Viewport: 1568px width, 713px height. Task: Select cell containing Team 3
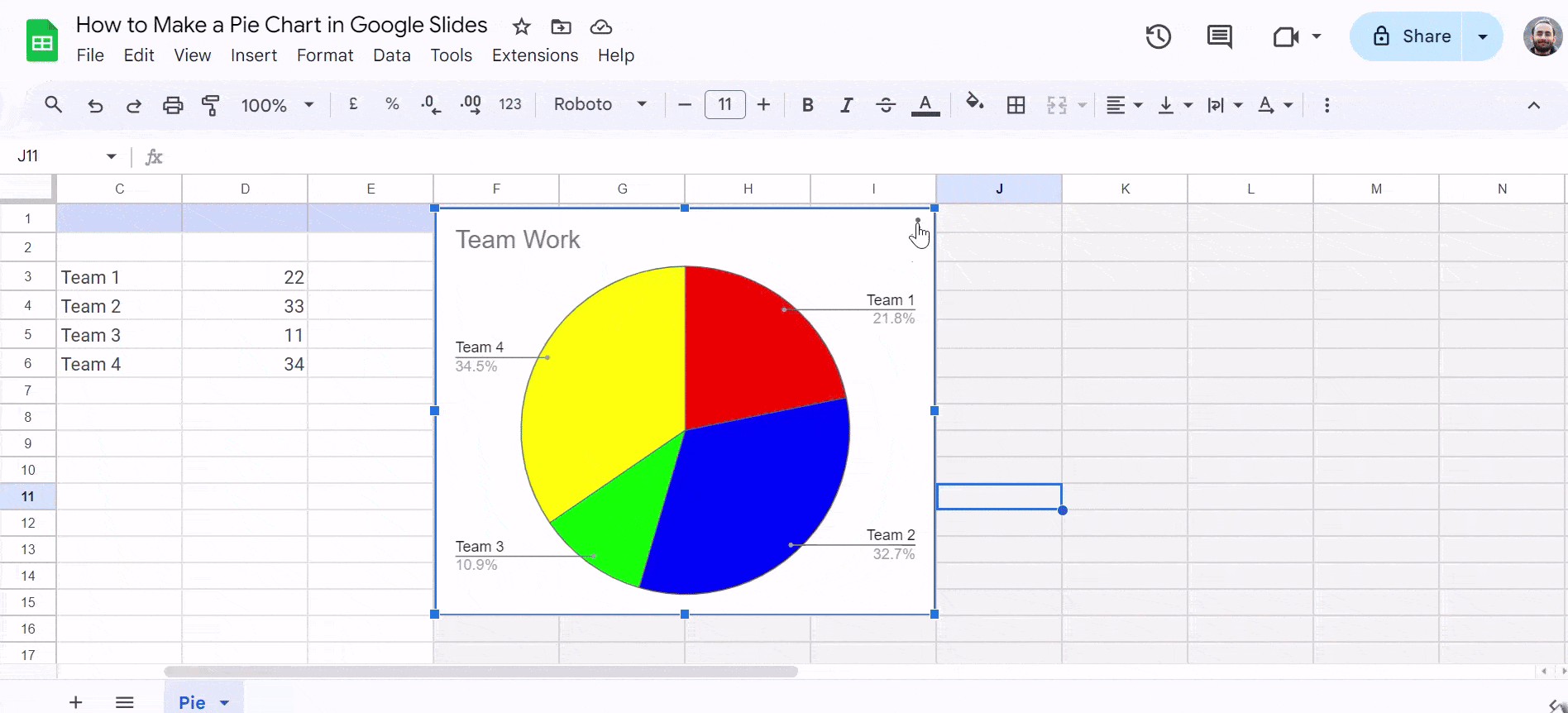point(119,335)
